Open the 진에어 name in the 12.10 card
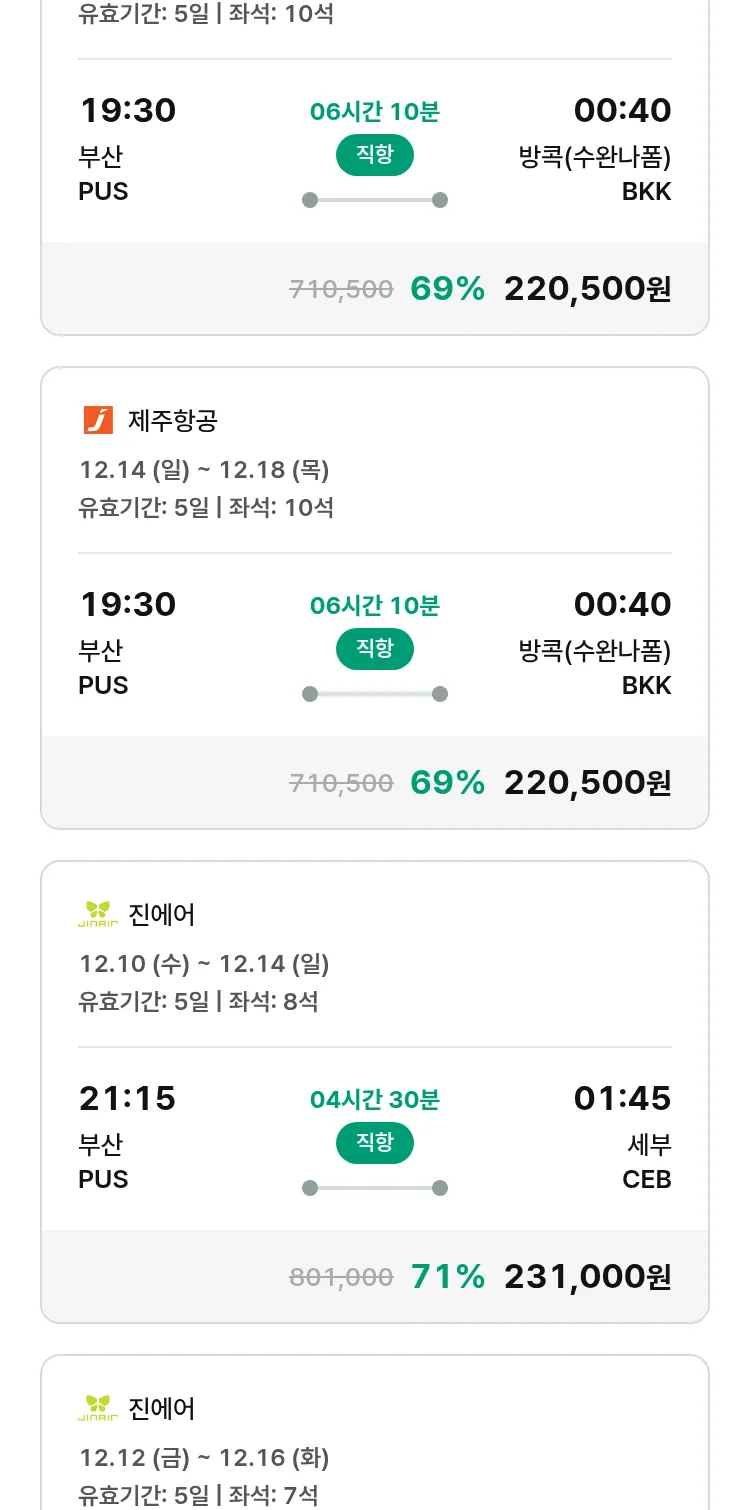Screen dimensions: 750x1510 click(162, 914)
